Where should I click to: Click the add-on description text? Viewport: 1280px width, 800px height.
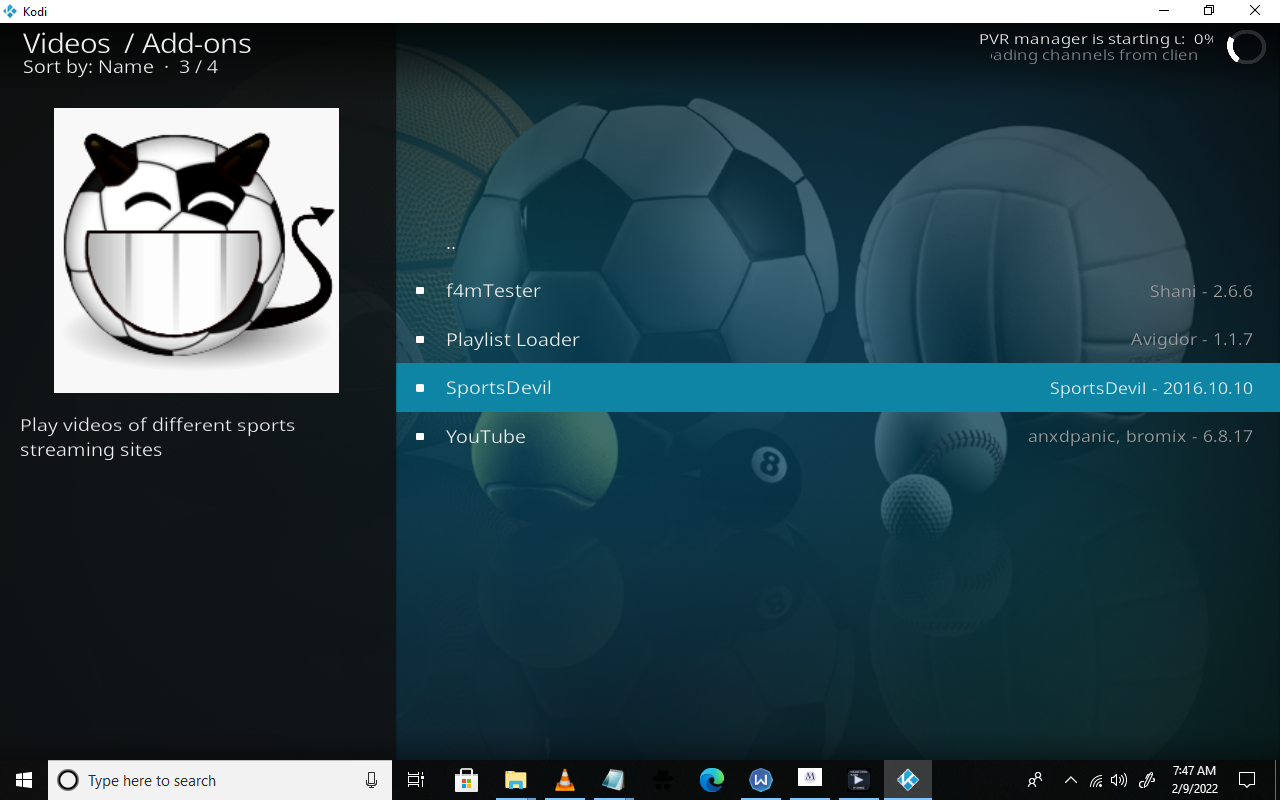click(x=158, y=437)
